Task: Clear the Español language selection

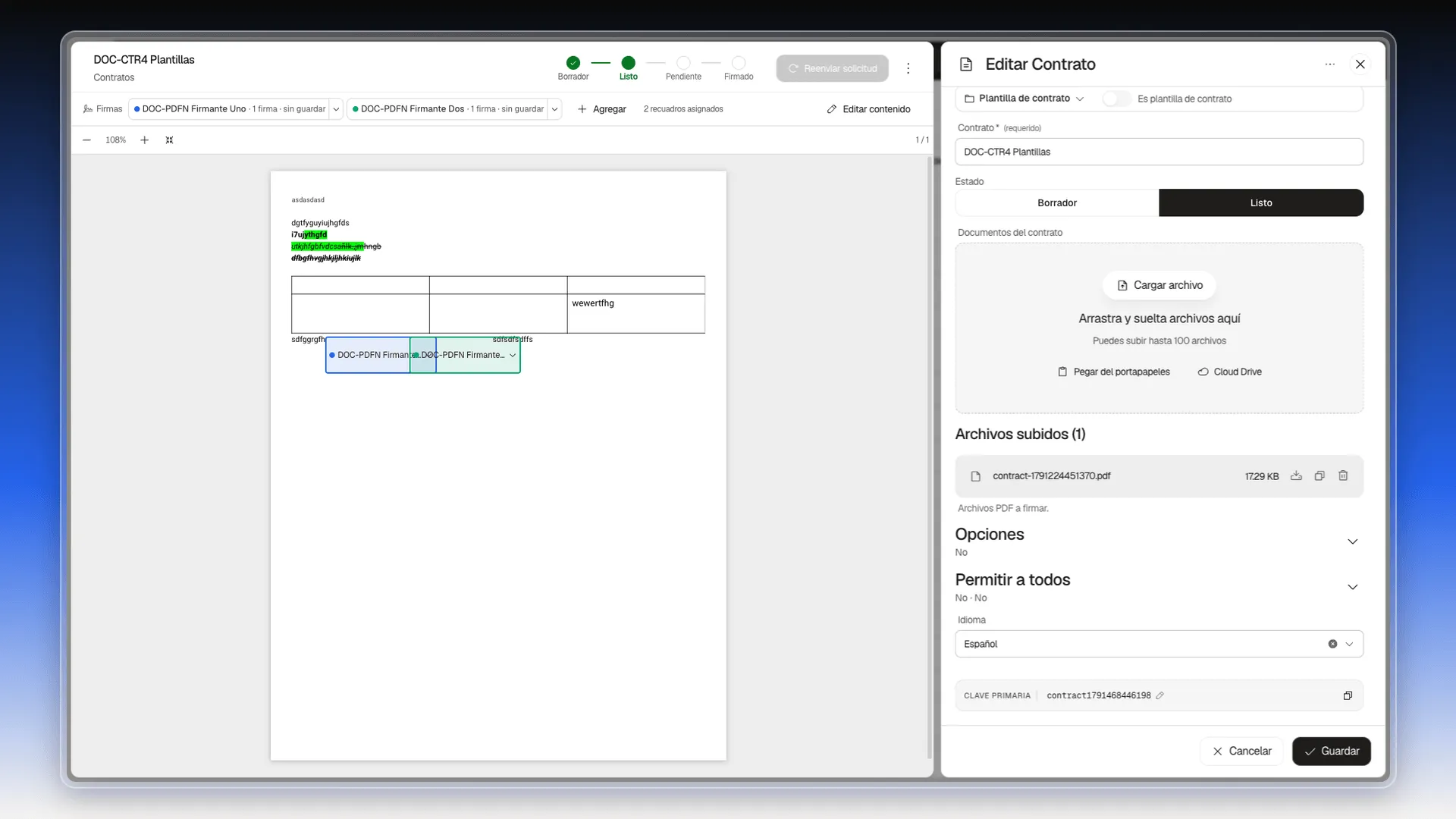Action: 1332,644
